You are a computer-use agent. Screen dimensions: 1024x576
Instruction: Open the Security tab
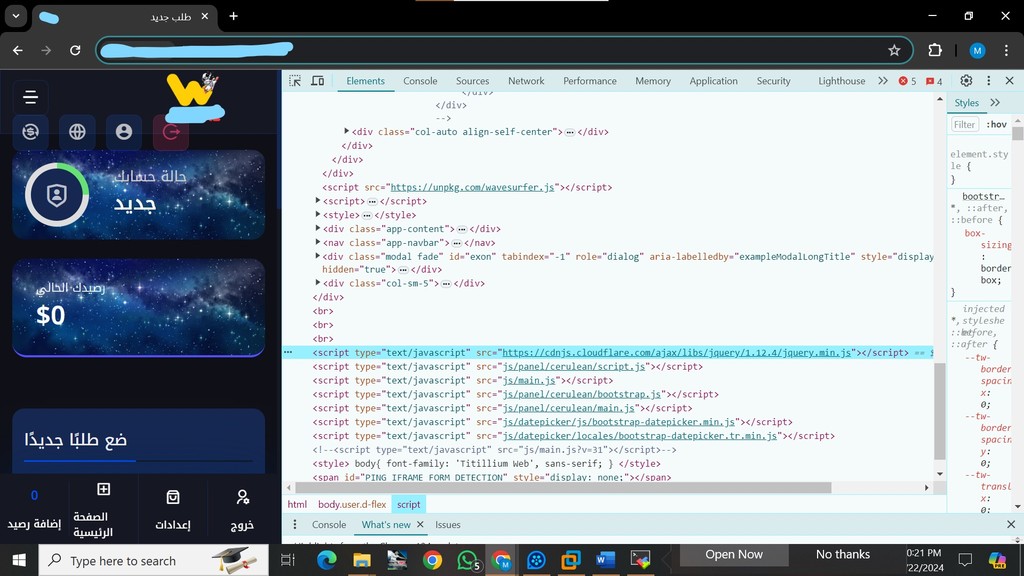point(773,81)
